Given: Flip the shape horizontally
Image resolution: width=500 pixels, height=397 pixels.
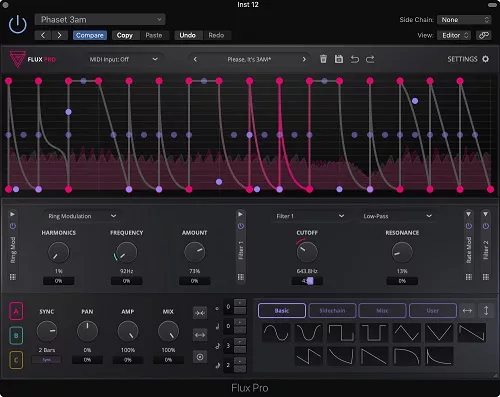Looking at the screenshot, I should [x=467, y=311].
